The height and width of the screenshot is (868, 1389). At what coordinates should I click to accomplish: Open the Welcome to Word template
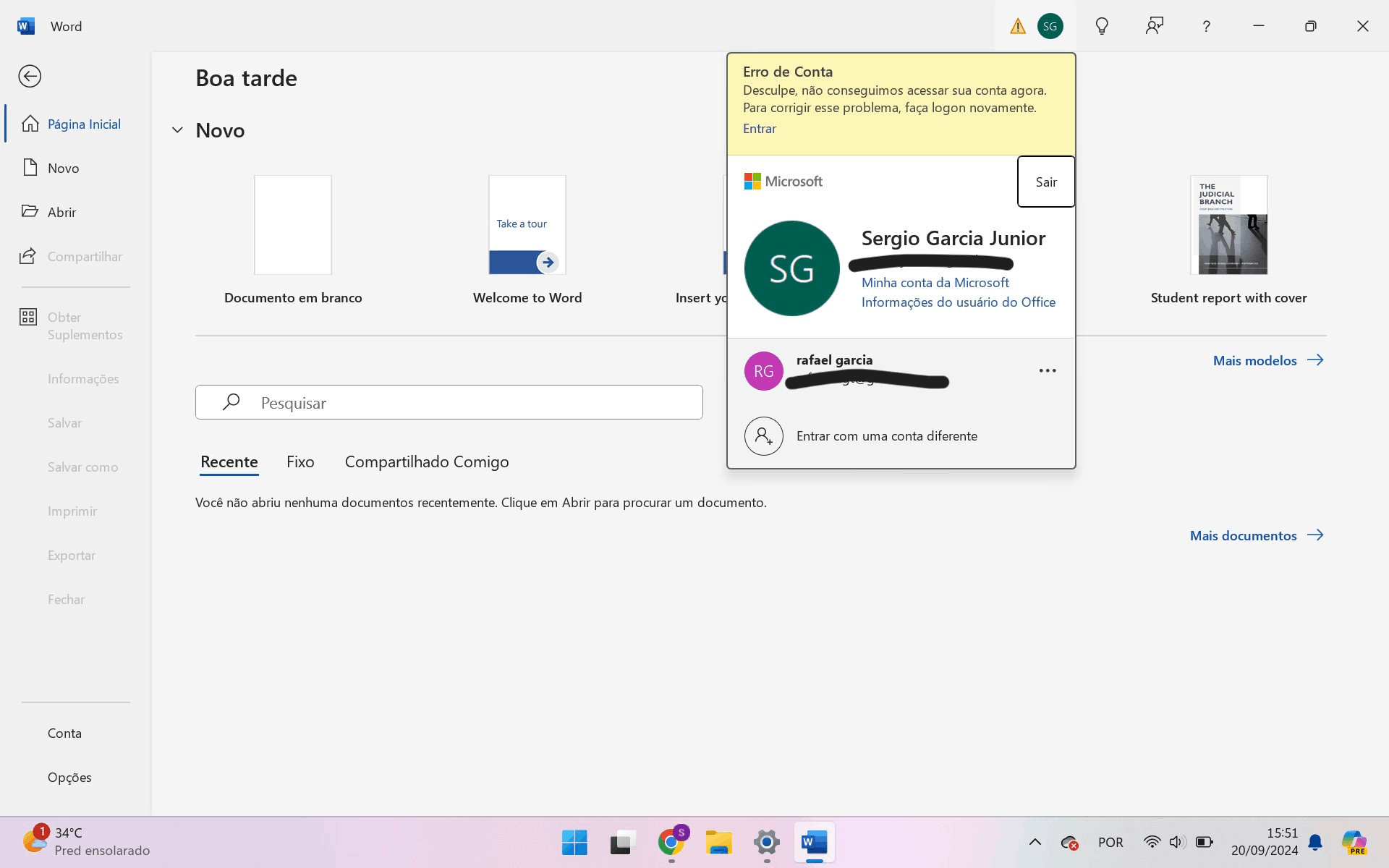point(527,239)
